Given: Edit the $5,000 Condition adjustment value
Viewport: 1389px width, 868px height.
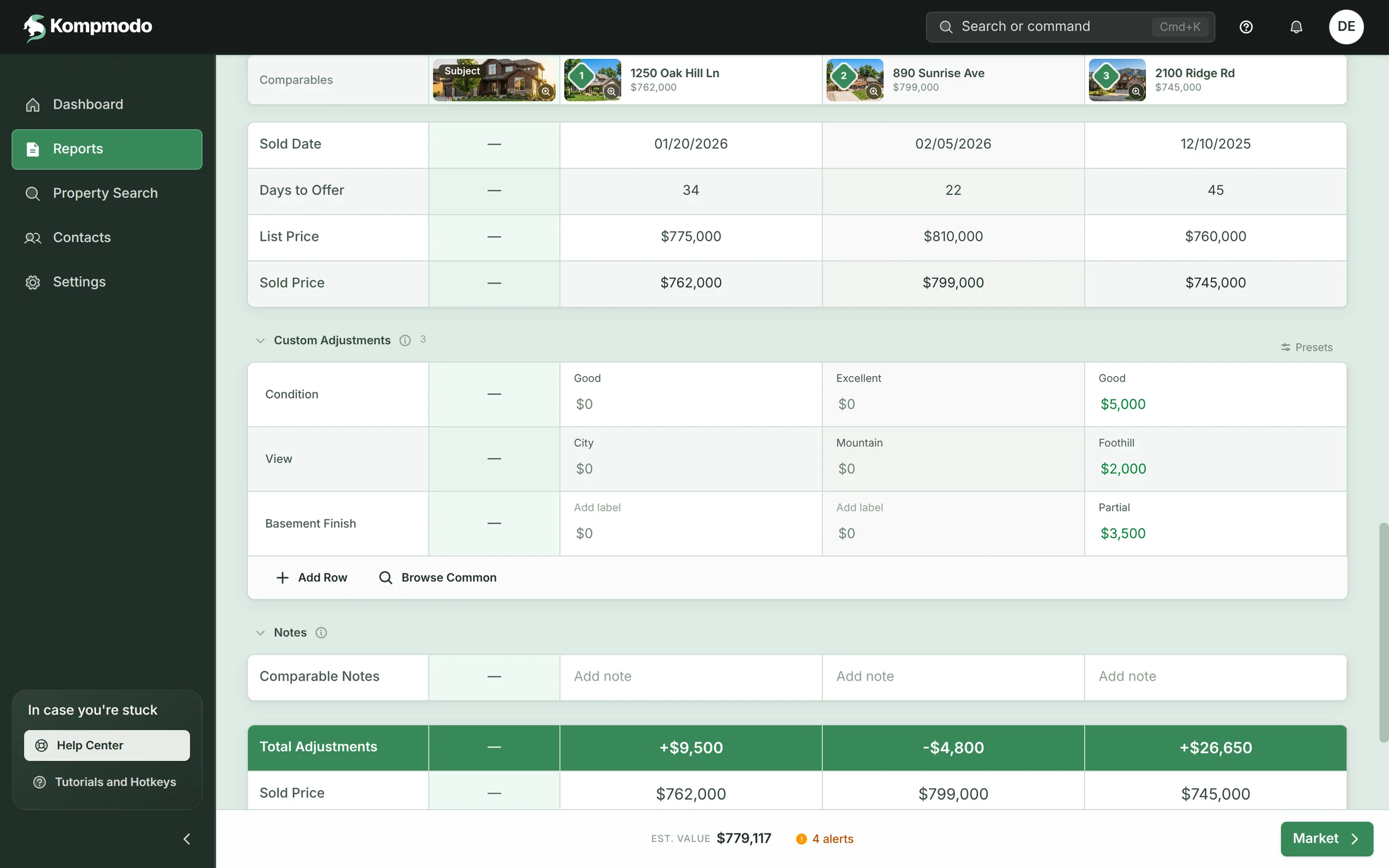Looking at the screenshot, I should (1123, 404).
